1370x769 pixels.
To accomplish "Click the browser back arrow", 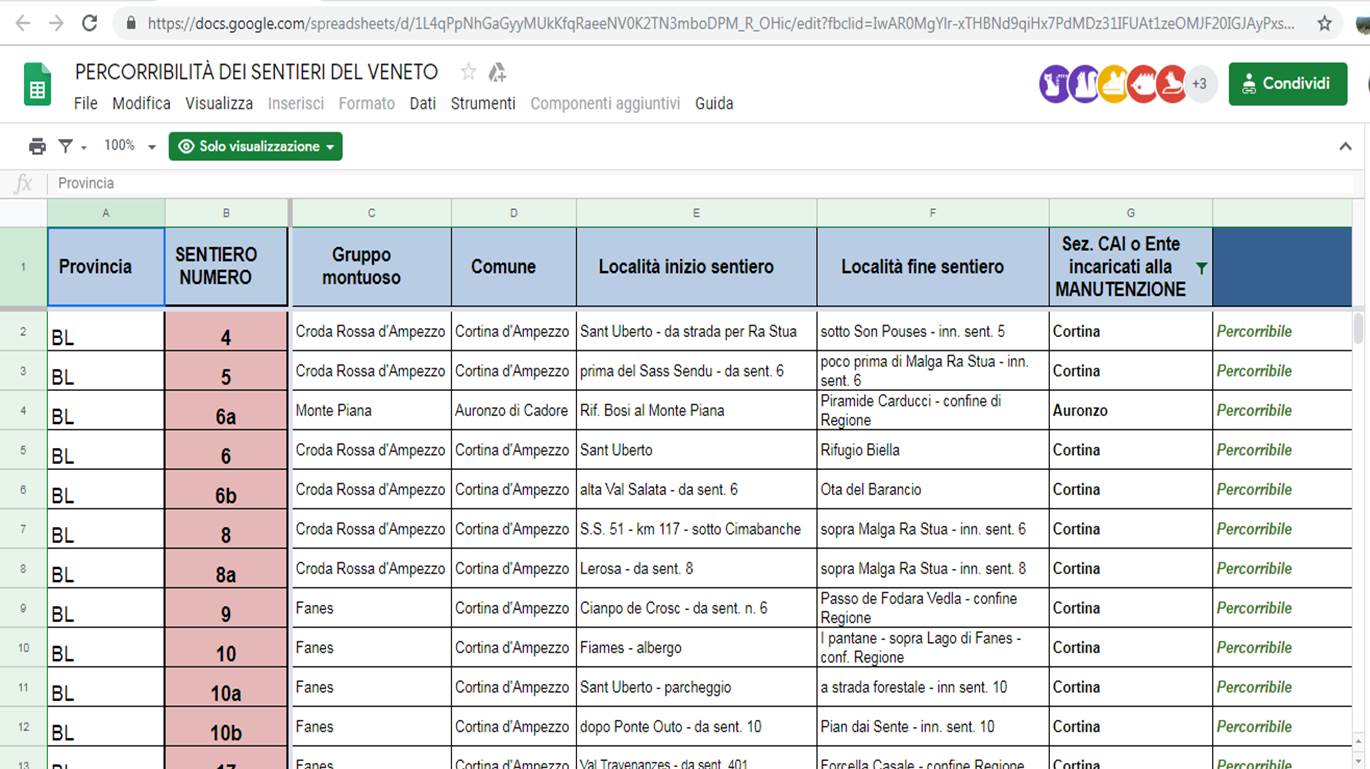I will click(x=23, y=23).
